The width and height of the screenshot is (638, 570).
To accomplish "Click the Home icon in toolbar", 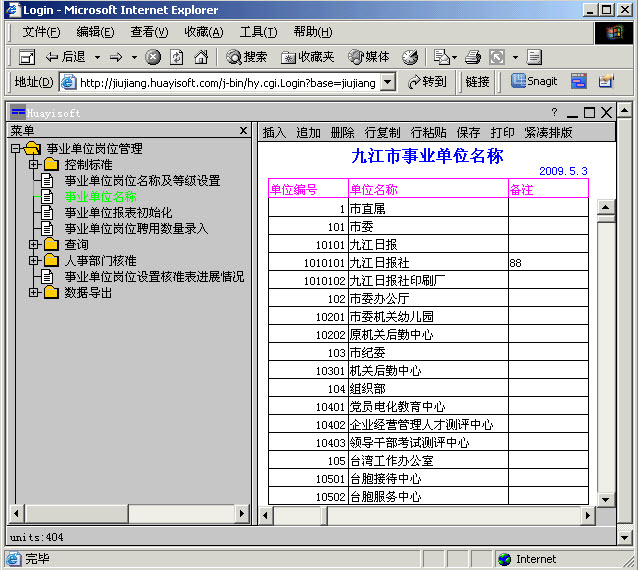I will pyautogui.click(x=201, y=57).
